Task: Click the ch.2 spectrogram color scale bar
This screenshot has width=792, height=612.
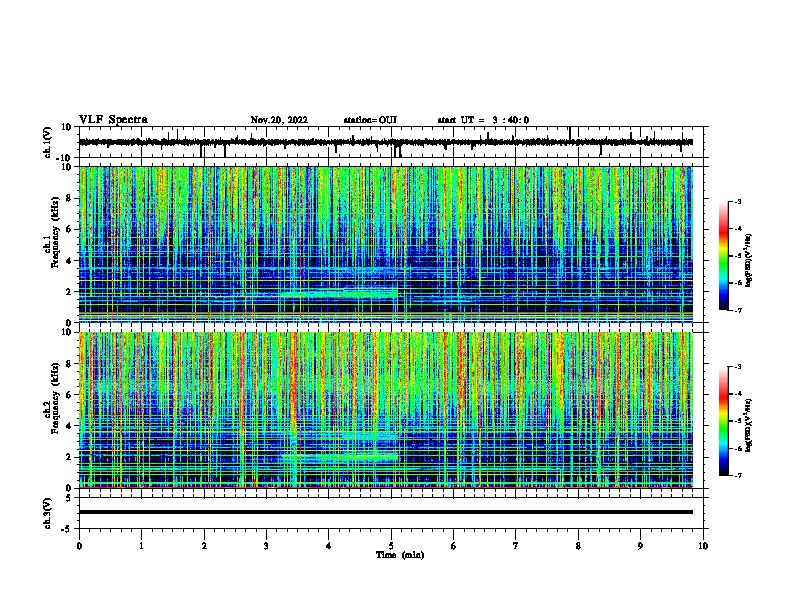Action: (723, 421)
